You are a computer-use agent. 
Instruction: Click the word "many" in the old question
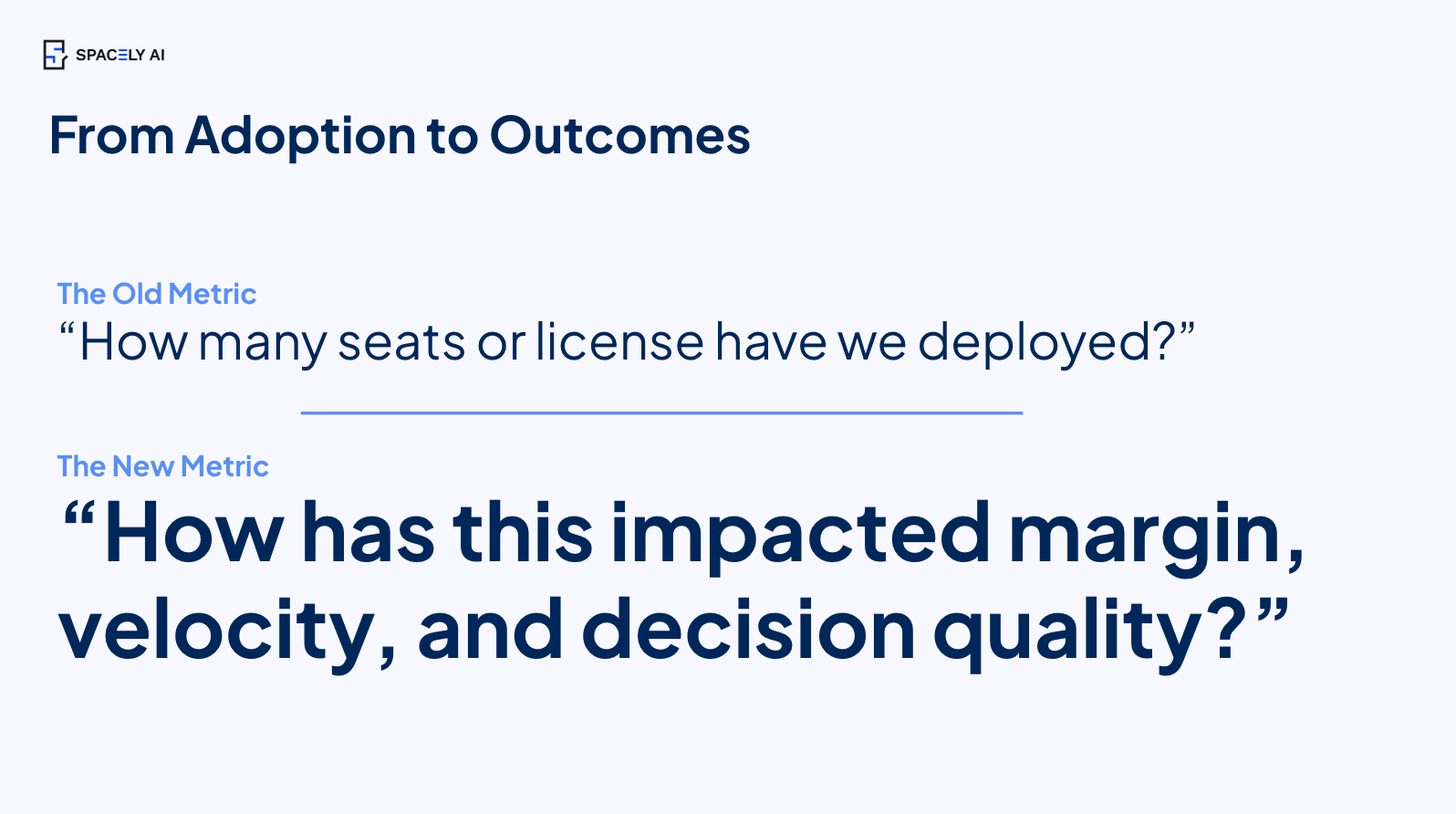[262, 345]
